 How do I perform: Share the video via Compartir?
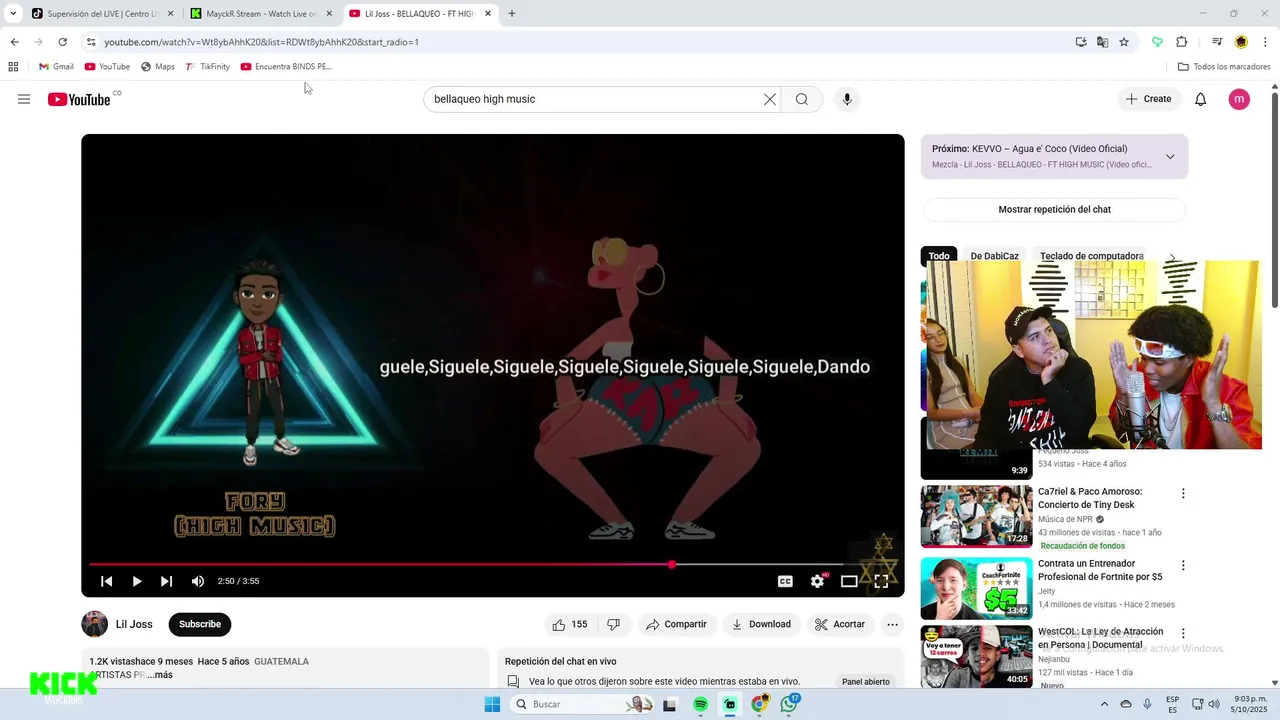pos(677,624)
